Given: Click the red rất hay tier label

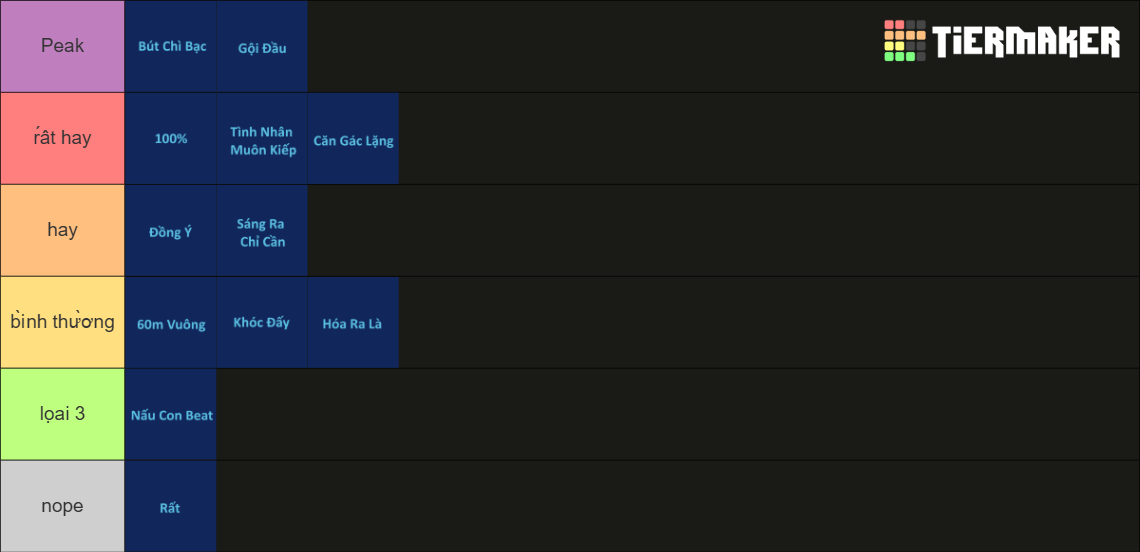Looking at the screenshot, I should pyautogui.click(x=63, y=138).
